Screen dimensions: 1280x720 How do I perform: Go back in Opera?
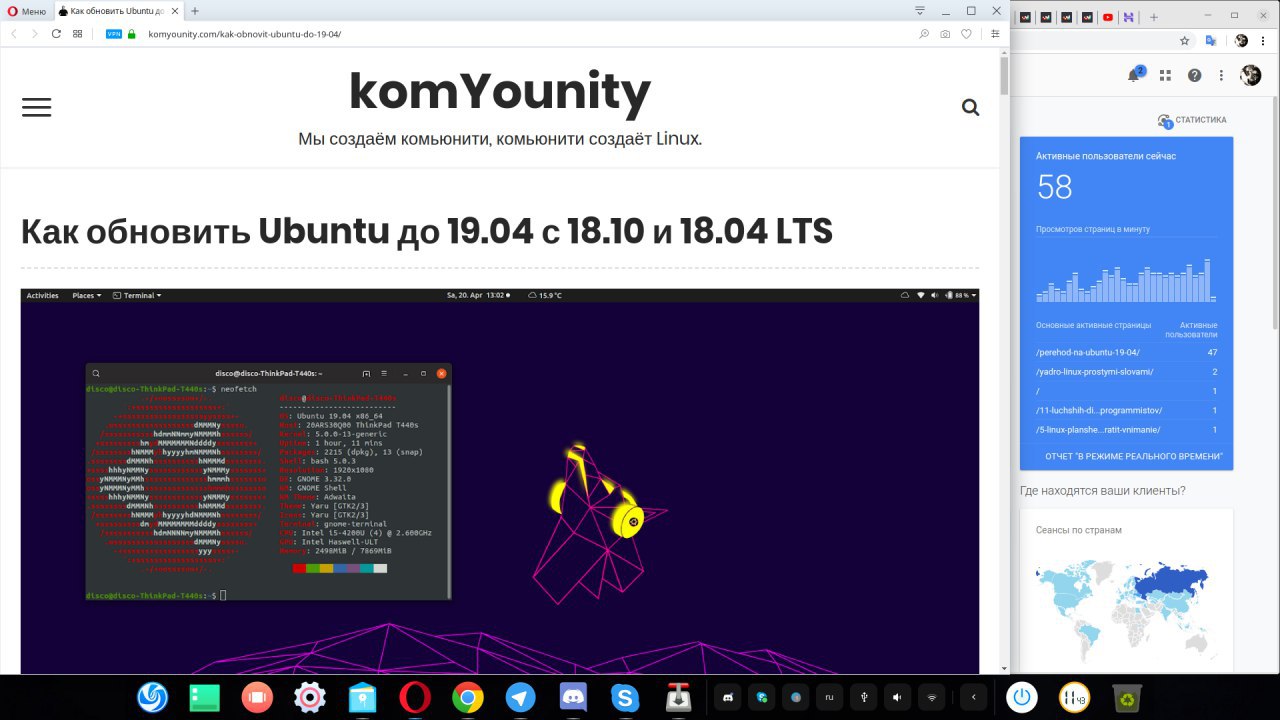(14, 33)
